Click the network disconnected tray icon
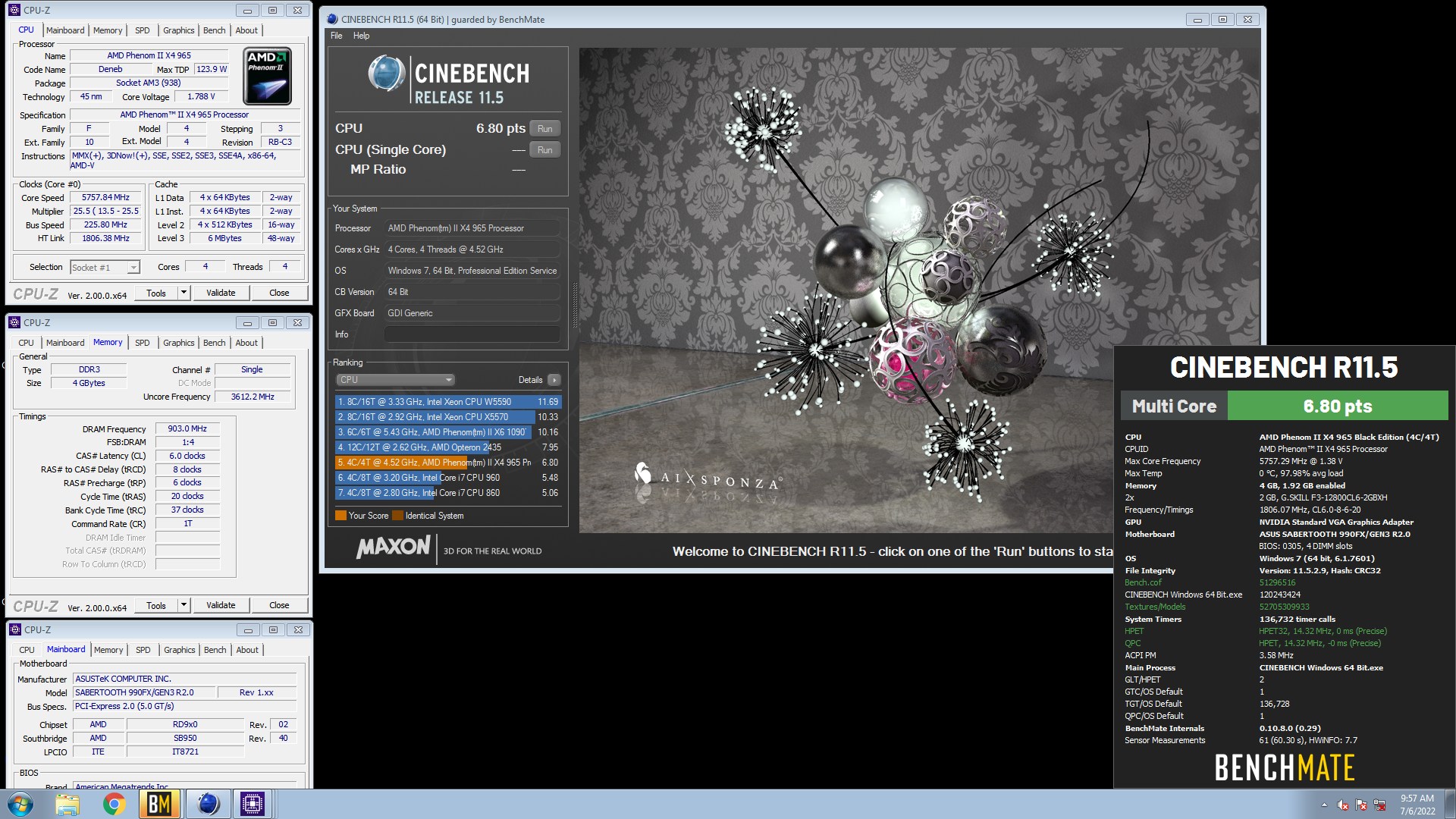Image resolution: width=1456 pixels, height=819 pixels. click(x=1379, y=805)
